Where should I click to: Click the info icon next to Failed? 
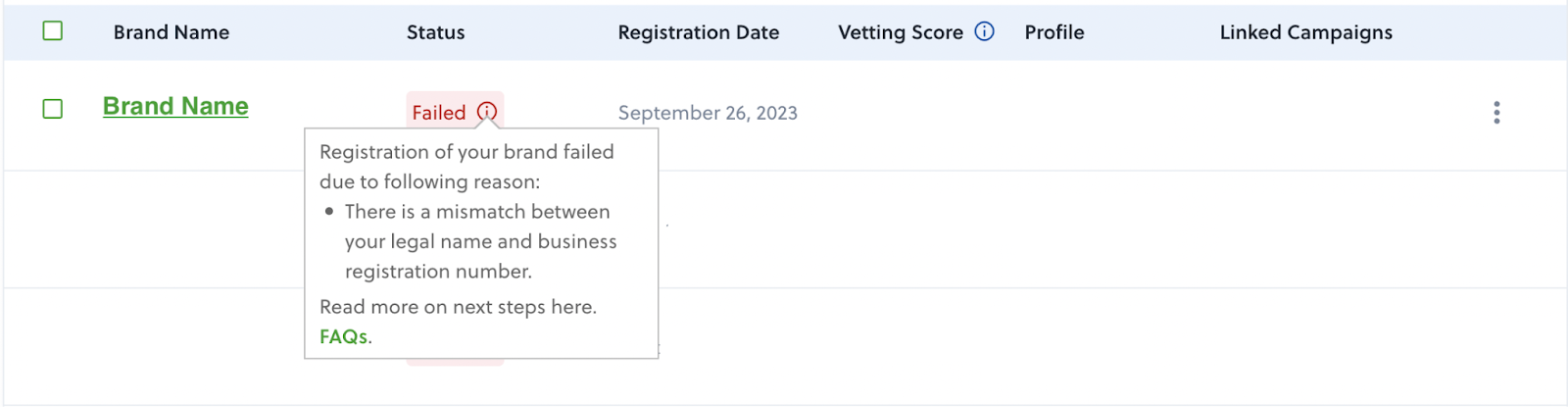[x=487, y=112]
